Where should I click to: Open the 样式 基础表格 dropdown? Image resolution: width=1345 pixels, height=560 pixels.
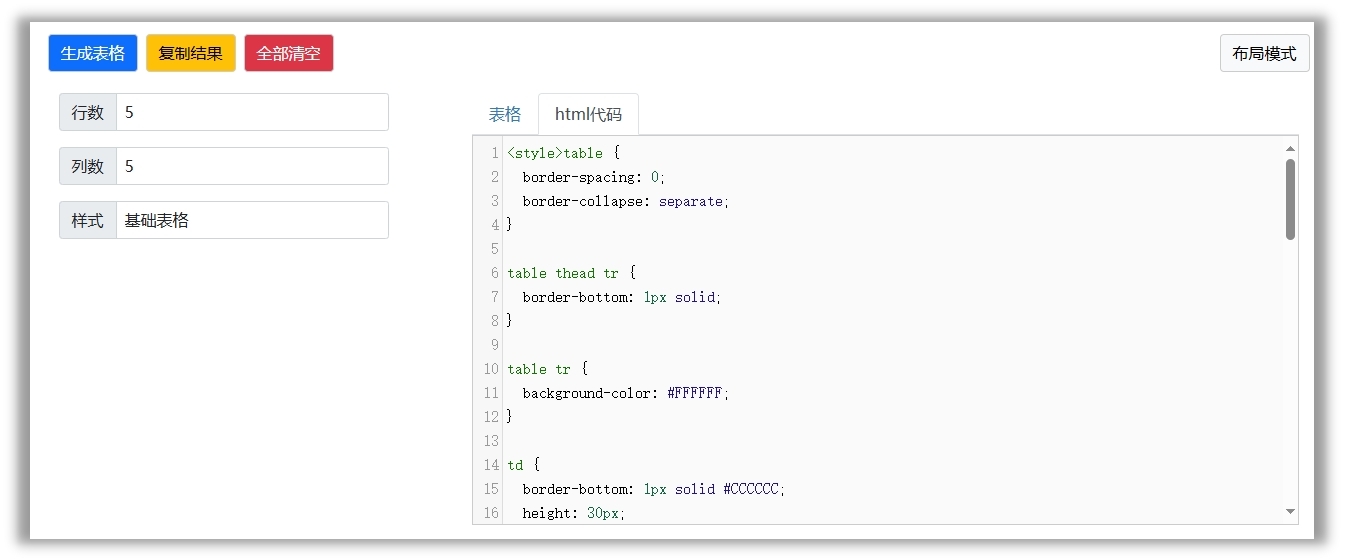click(252, 220)
